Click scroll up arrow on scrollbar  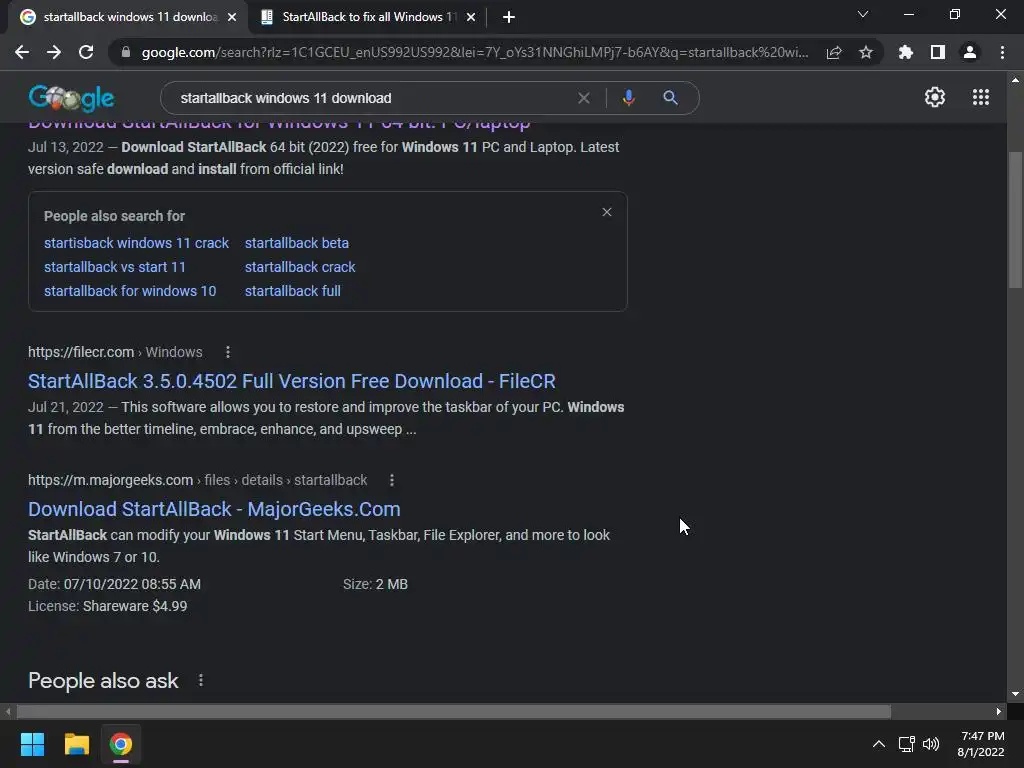pos(1015,80)
